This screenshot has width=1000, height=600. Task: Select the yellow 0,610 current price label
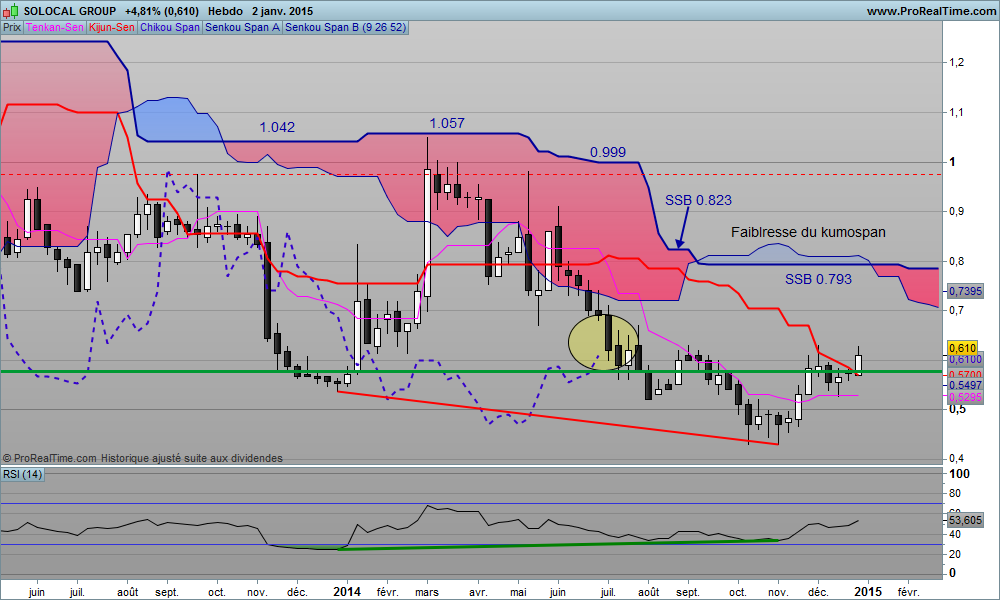pos(962,348)
